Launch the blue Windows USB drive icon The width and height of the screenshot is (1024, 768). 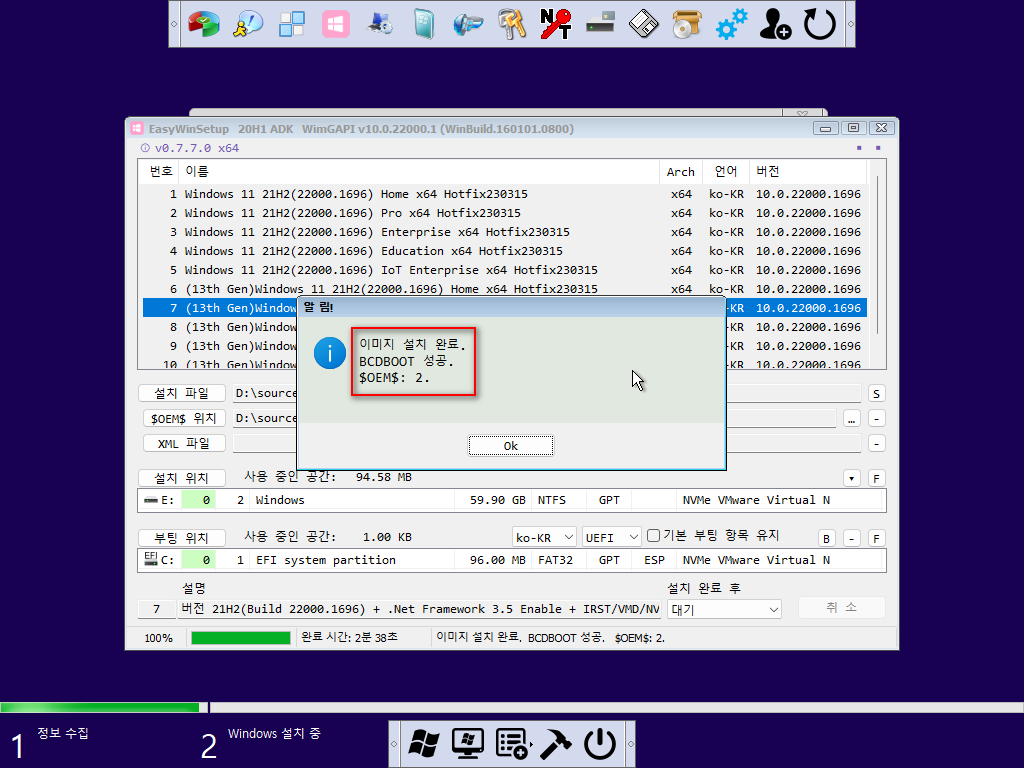pyautogui.click(x=468, y=24)
